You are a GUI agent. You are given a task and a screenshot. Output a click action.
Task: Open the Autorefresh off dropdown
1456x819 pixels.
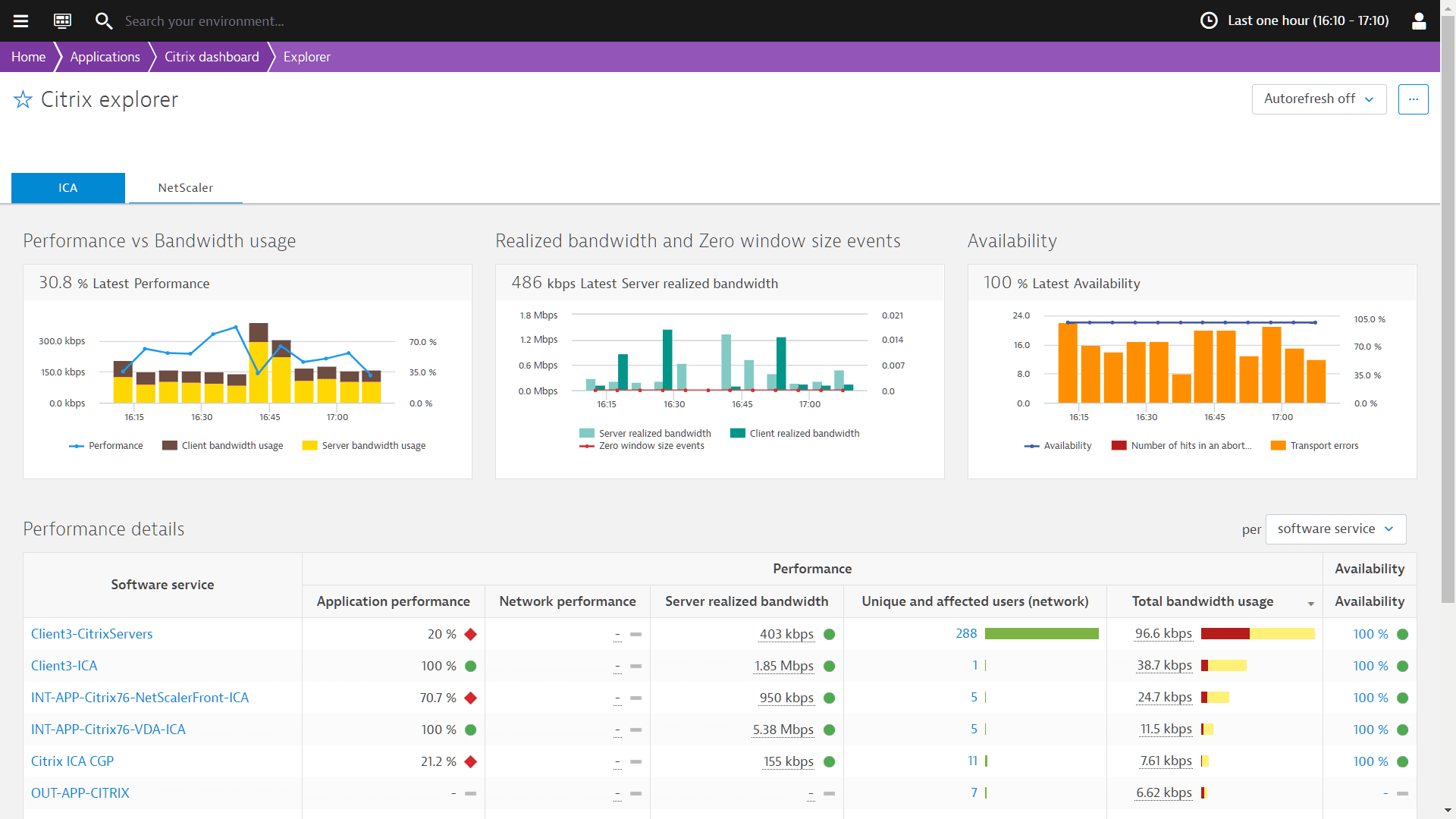(1319, 99)
